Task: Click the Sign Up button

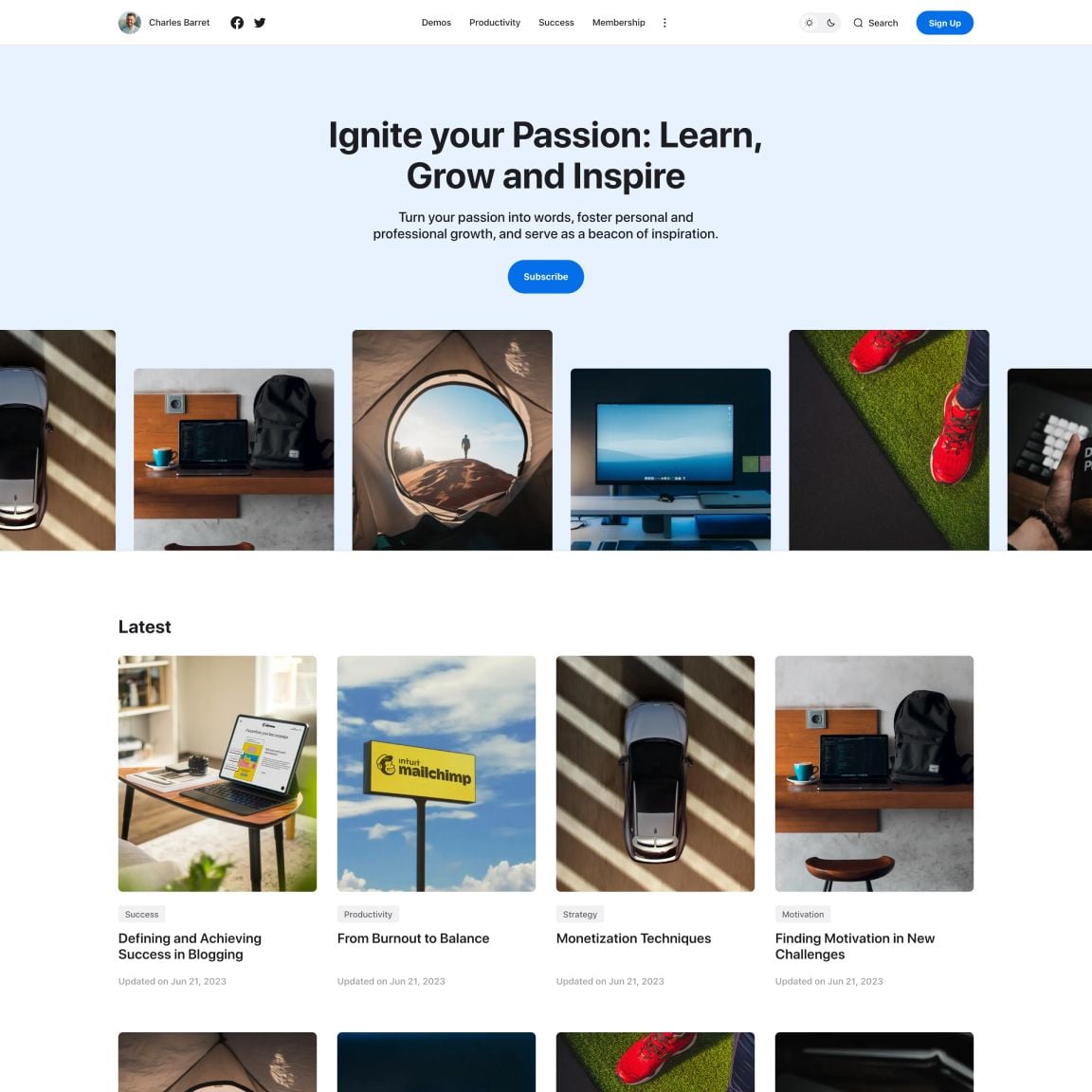Action: click(944, 23)
